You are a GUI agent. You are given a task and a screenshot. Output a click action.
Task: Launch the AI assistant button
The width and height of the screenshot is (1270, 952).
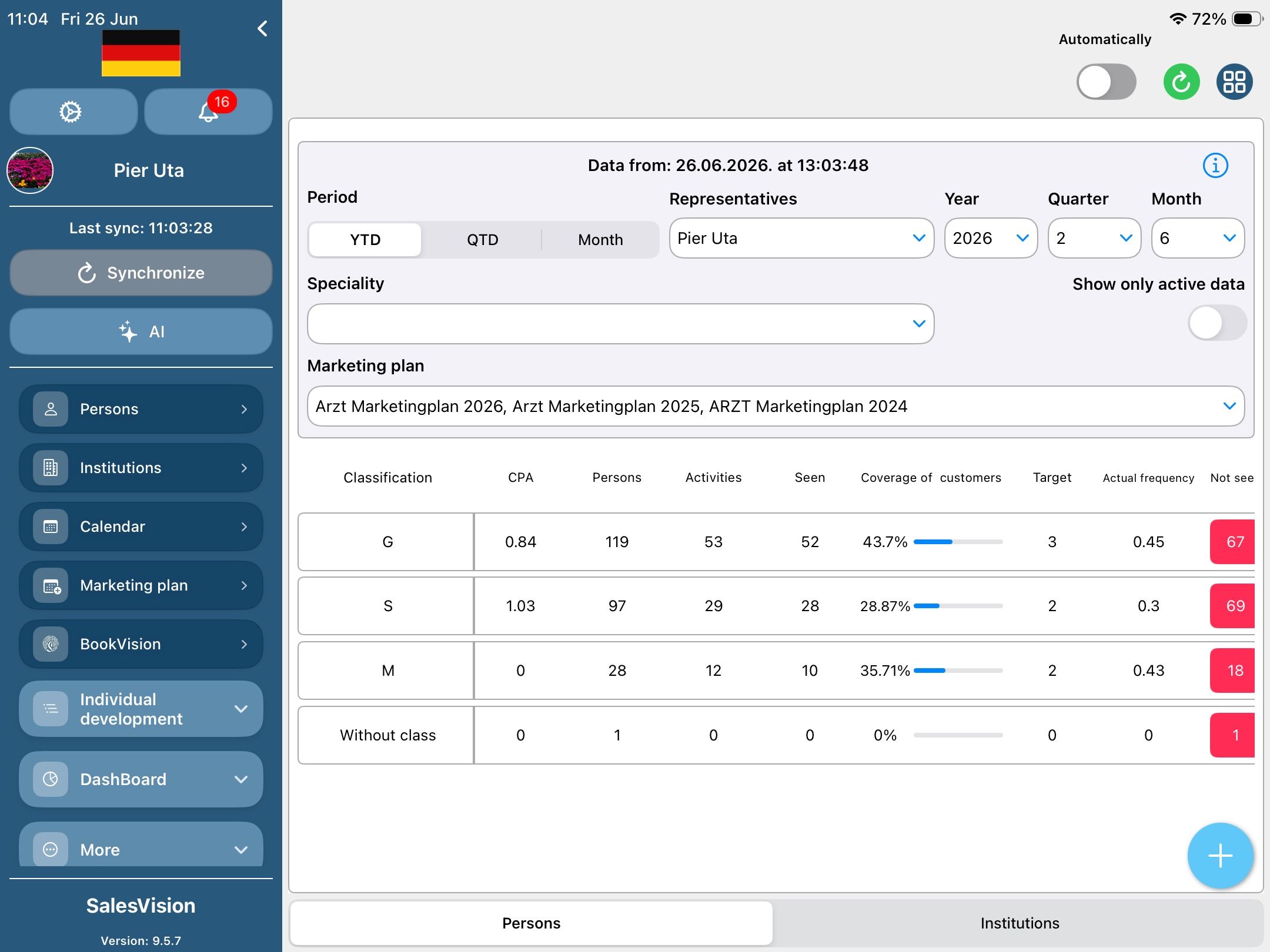click(141, 331)
